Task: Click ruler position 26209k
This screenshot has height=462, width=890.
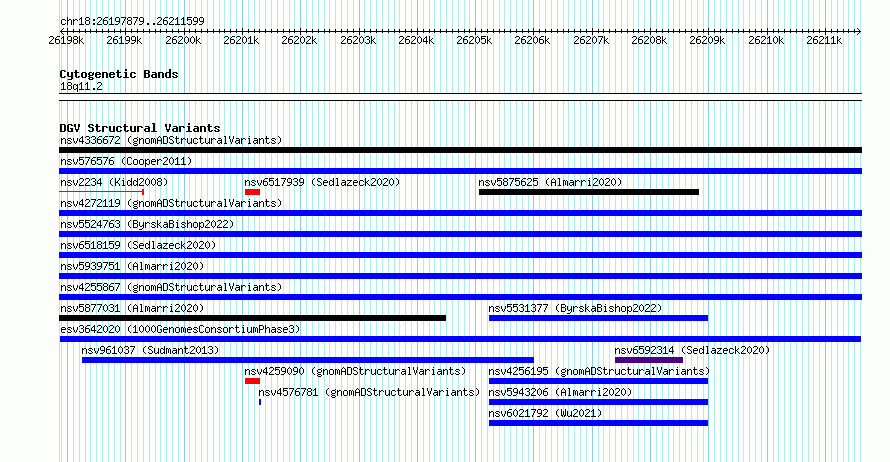Action: click(x=707, y=40)
